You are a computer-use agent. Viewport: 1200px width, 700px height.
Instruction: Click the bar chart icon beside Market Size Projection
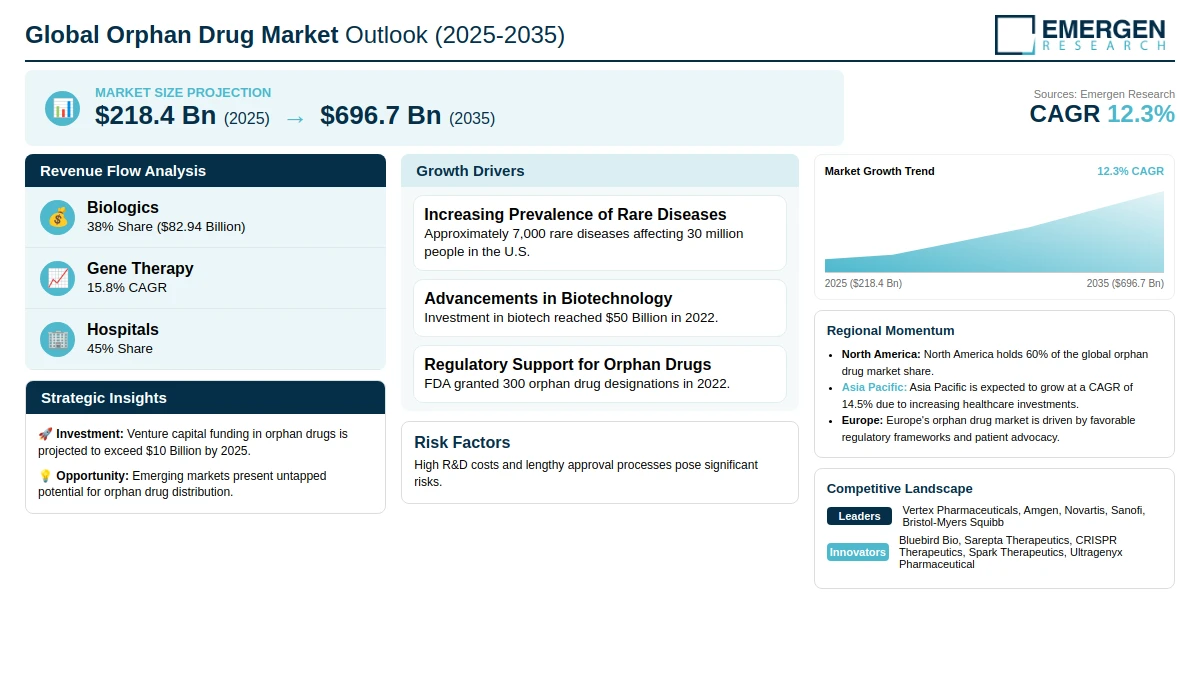62,108
